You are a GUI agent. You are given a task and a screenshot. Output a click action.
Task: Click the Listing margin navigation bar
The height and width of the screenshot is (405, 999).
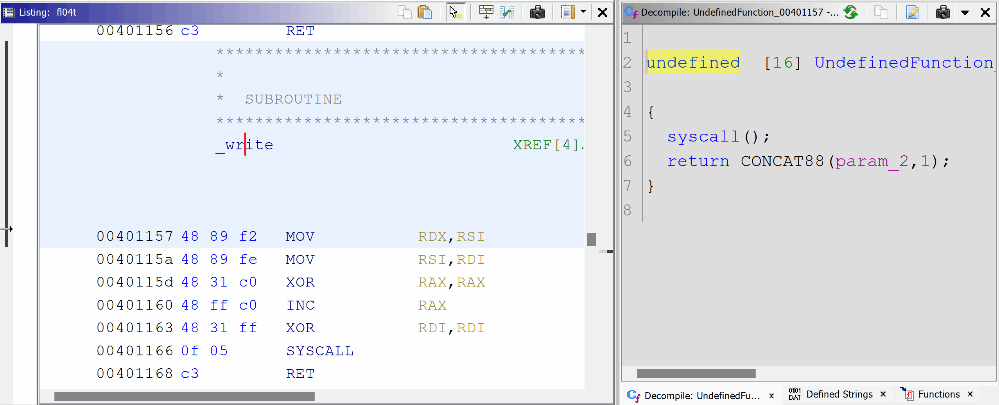6,143
